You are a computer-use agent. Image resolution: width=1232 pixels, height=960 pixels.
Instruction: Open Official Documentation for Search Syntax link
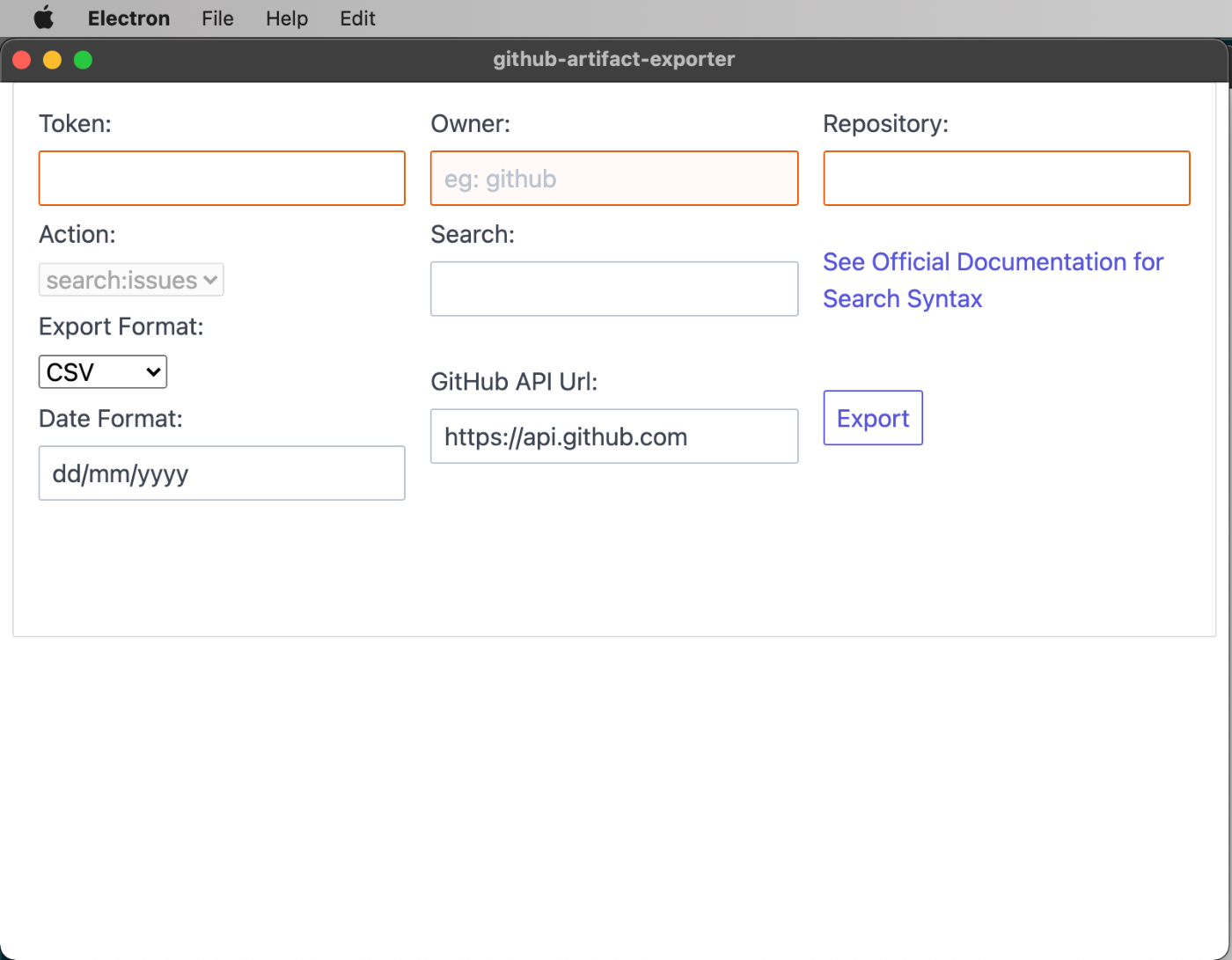coord(993,280)
